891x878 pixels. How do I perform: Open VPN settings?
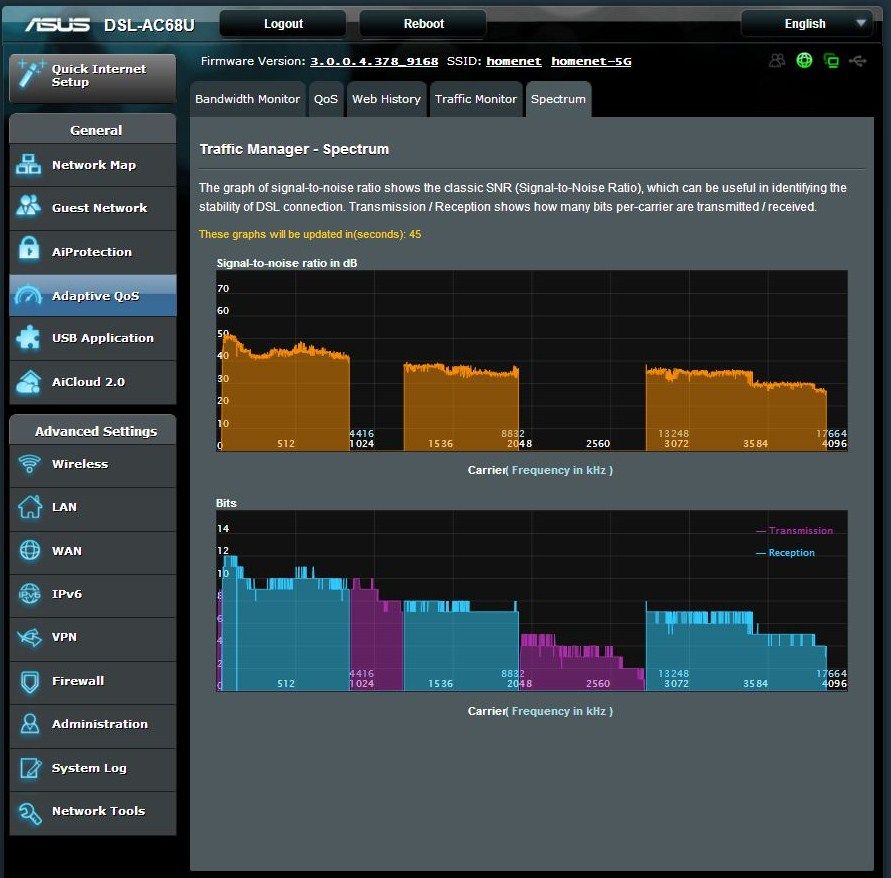93,638
